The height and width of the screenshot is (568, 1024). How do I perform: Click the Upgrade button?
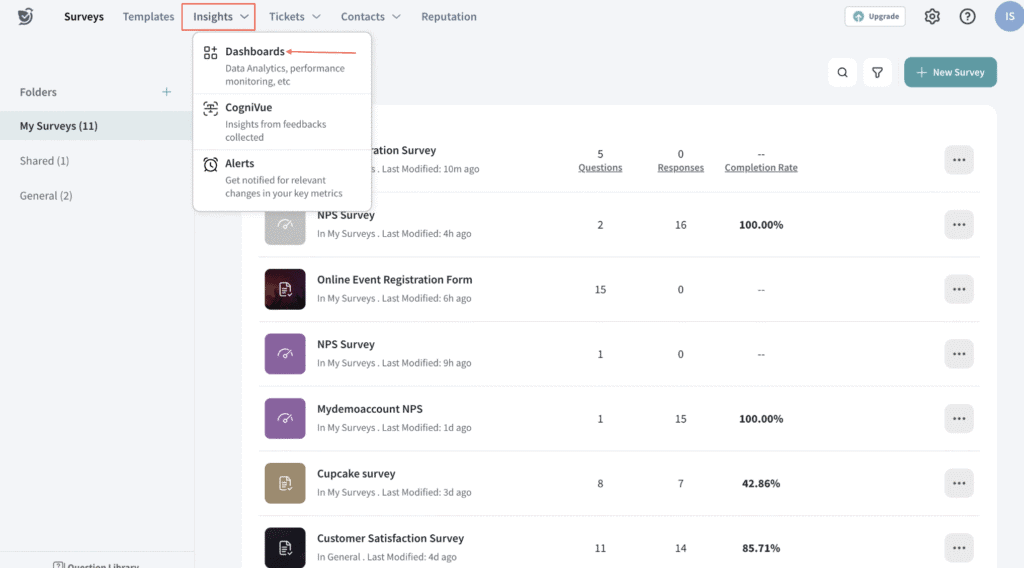tap(875, 16)
